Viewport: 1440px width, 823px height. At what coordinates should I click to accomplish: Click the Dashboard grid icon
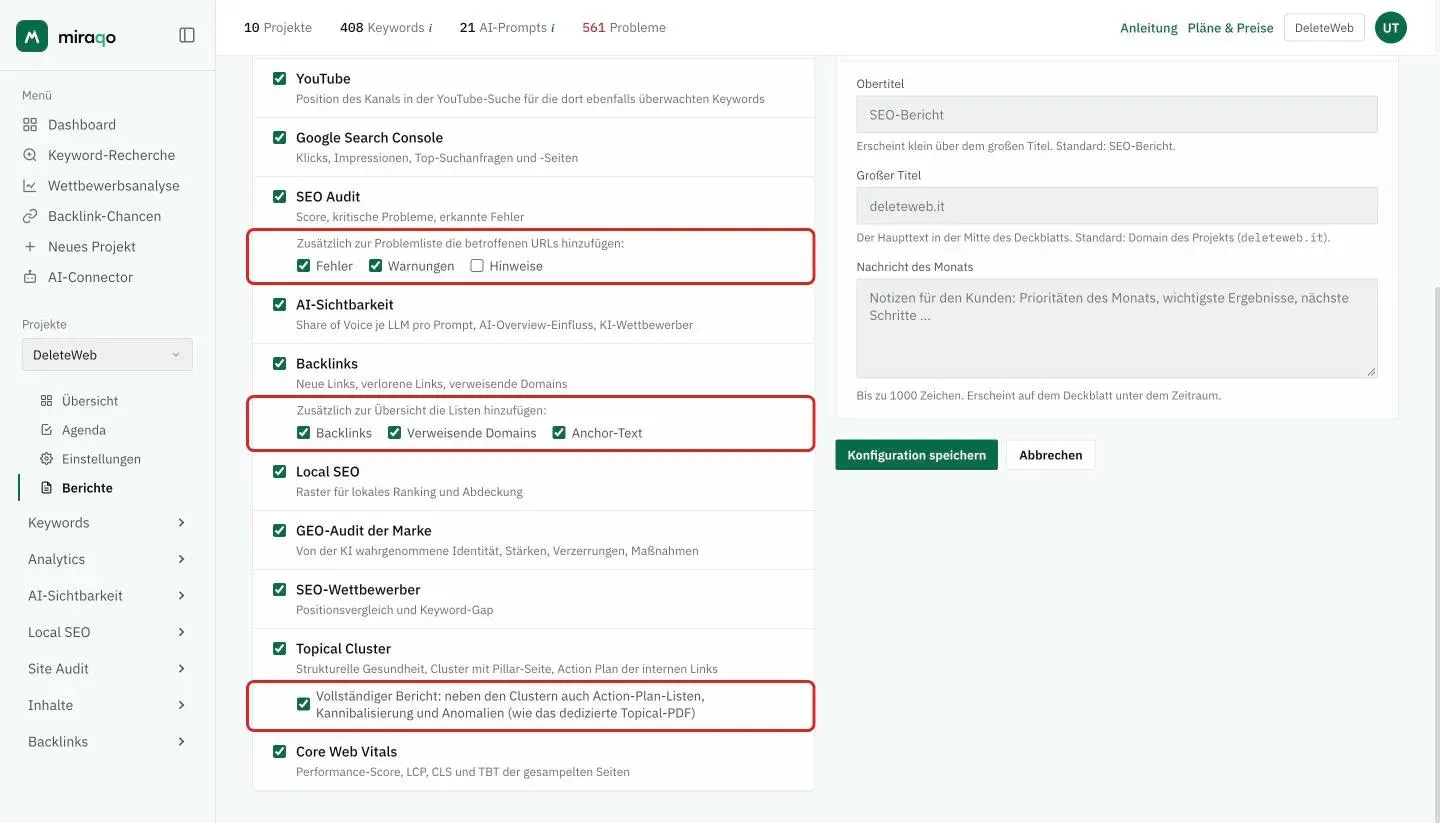tap(30, 125)
